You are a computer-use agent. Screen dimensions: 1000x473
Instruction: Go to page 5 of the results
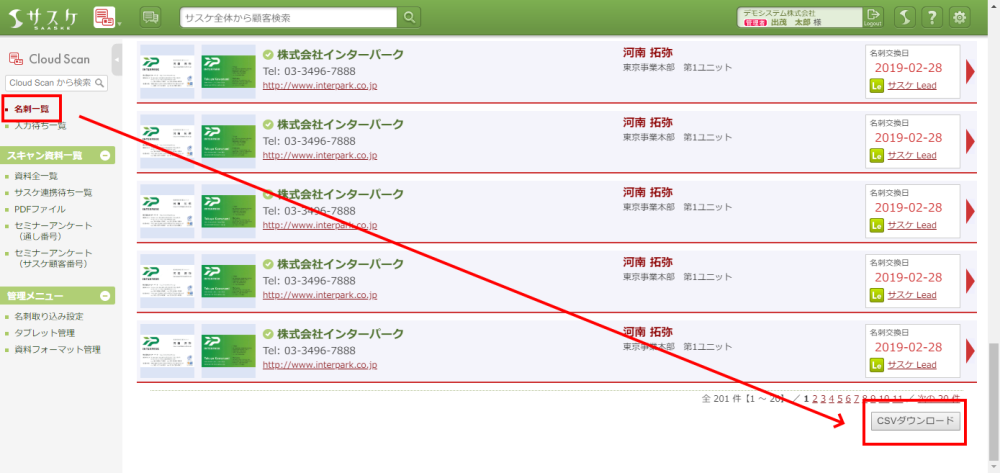840,398
